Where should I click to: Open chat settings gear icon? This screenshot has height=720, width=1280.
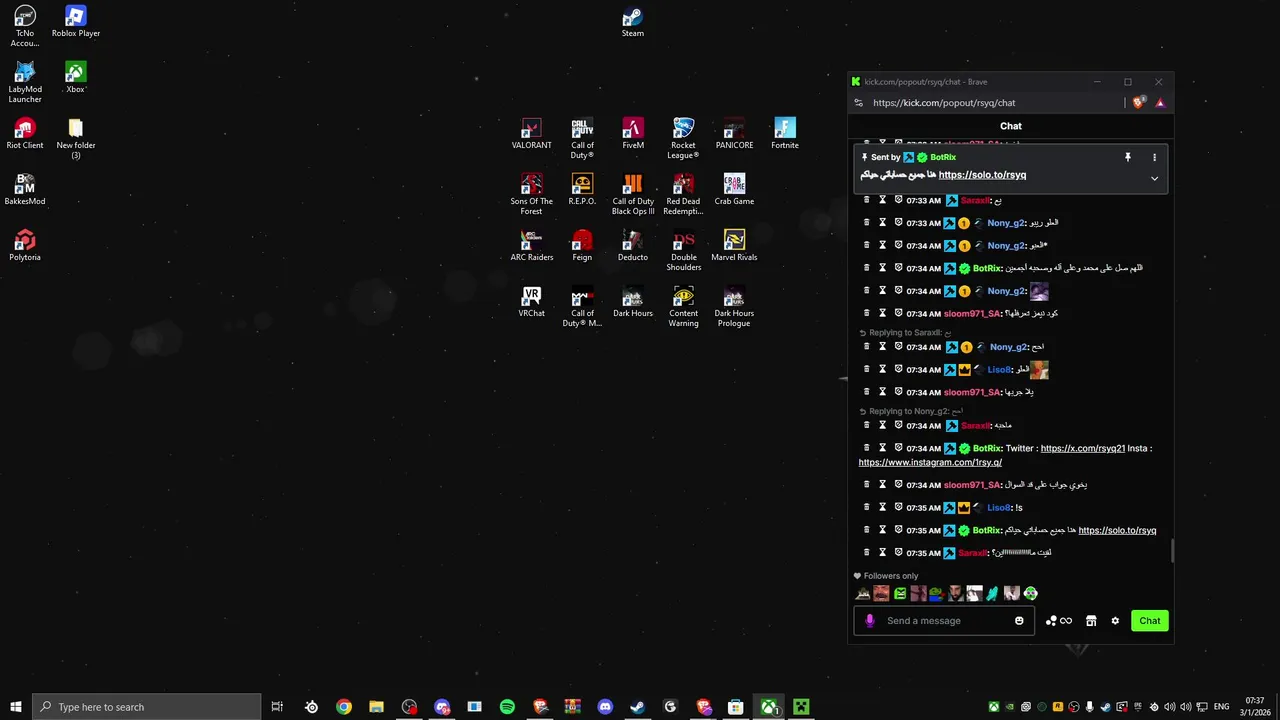tap(1115, 621)
